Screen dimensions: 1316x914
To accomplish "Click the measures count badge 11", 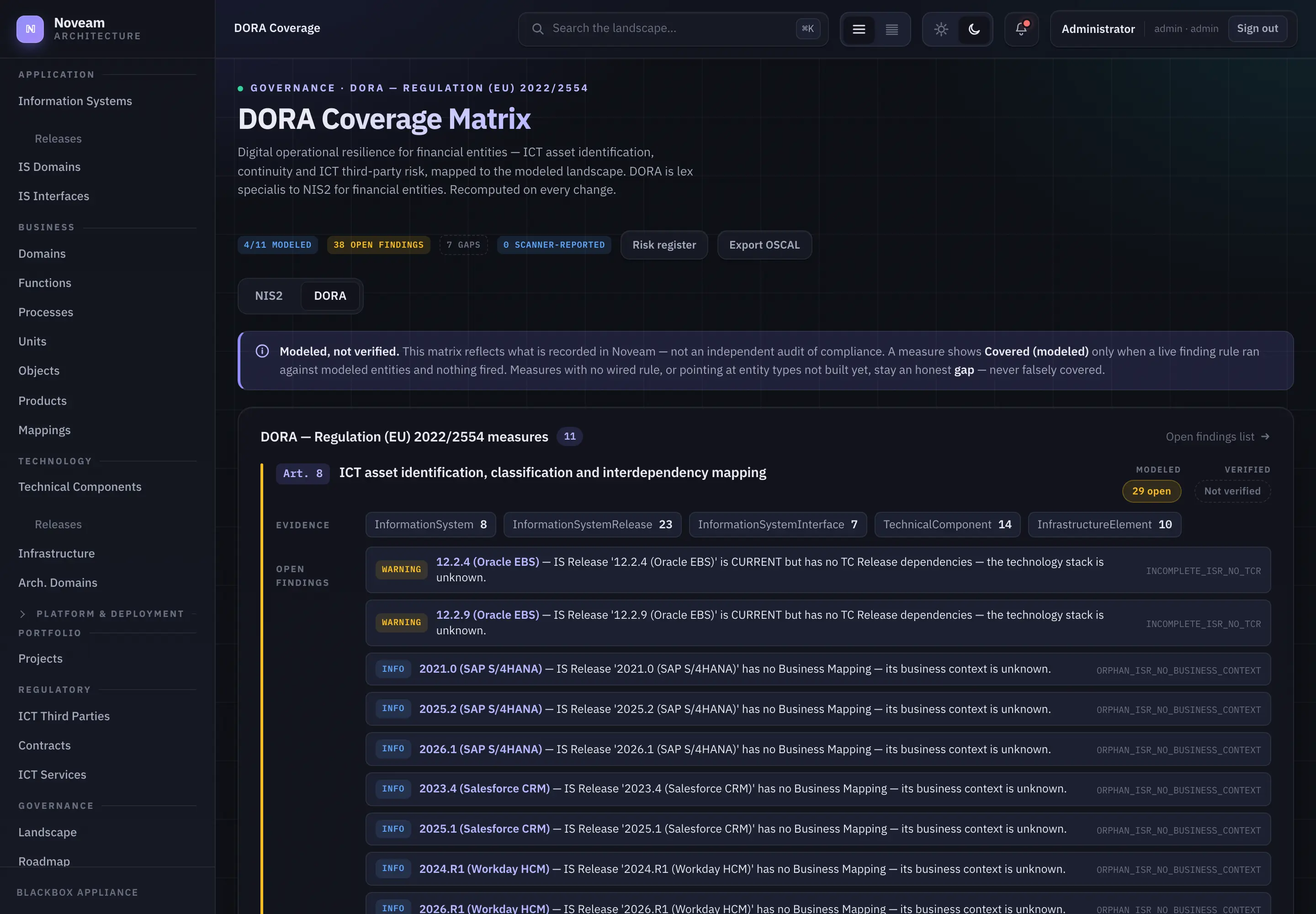I will coord(569,436).
